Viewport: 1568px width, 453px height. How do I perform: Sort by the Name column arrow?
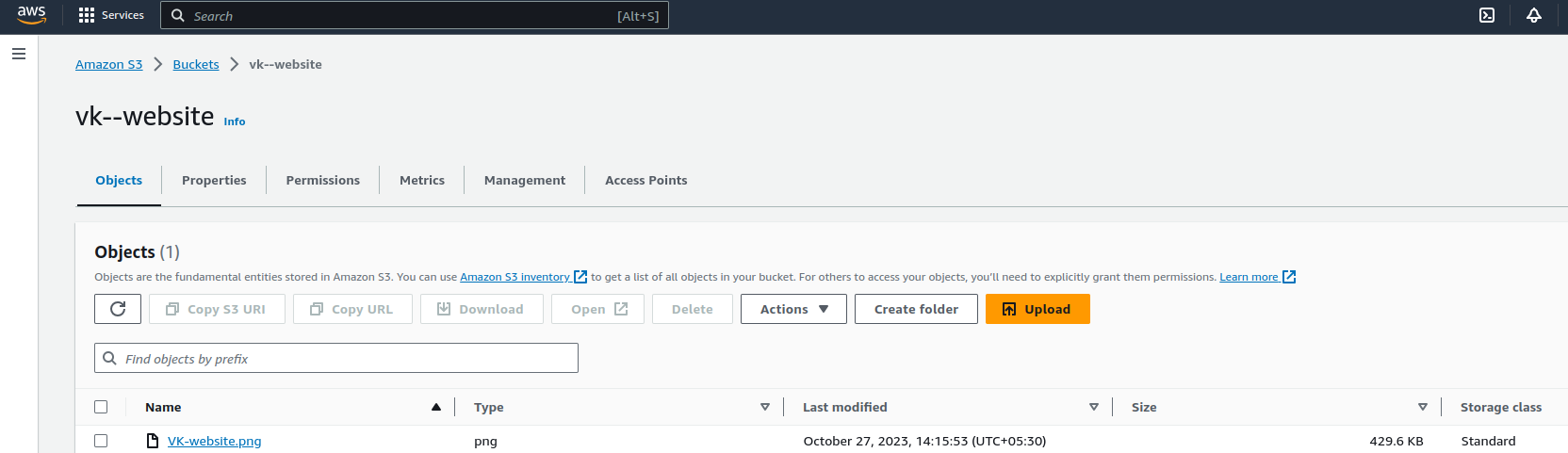pyautogui.click(x=436, y=407)
